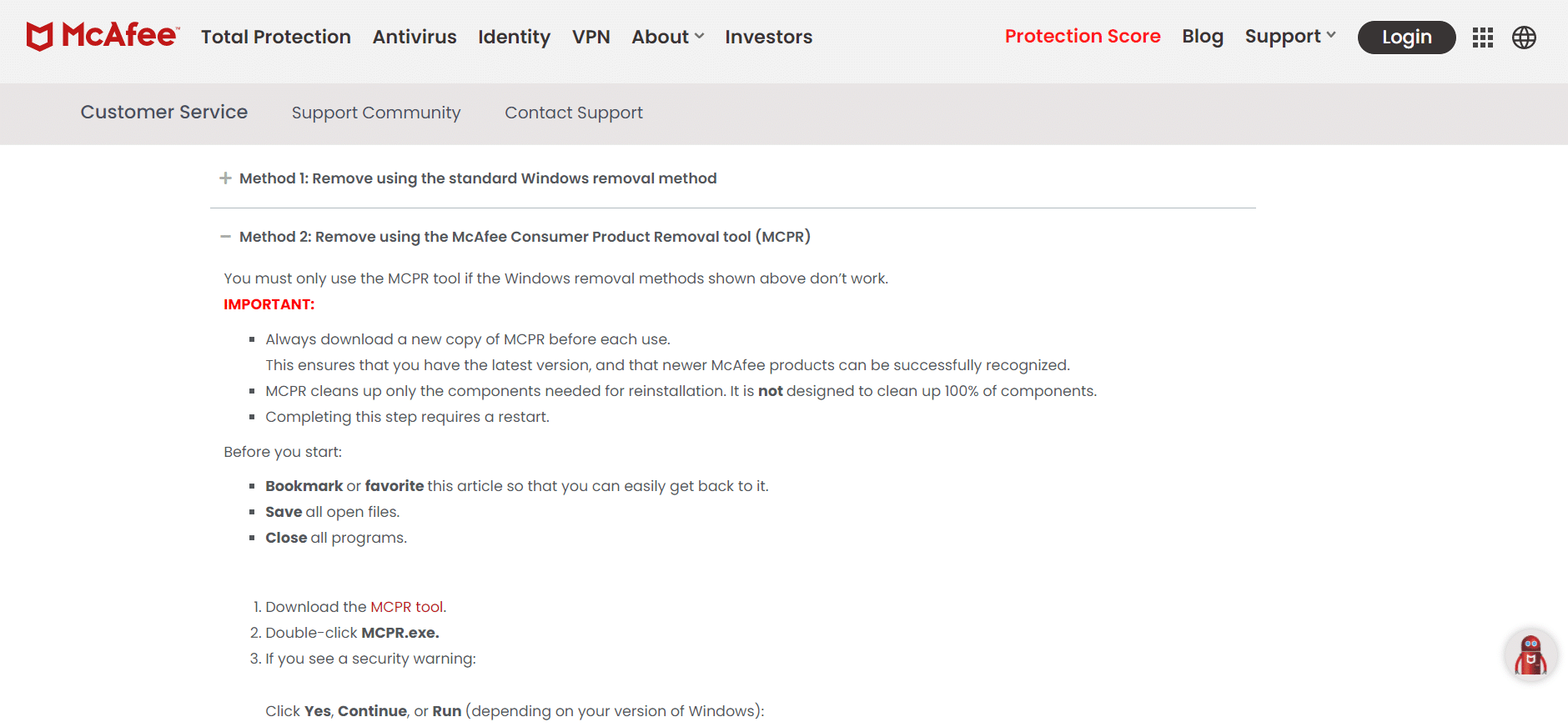Visit the Investors page
The height and width of the screenshot is (727, 1568).
click(x=768, y=37)
